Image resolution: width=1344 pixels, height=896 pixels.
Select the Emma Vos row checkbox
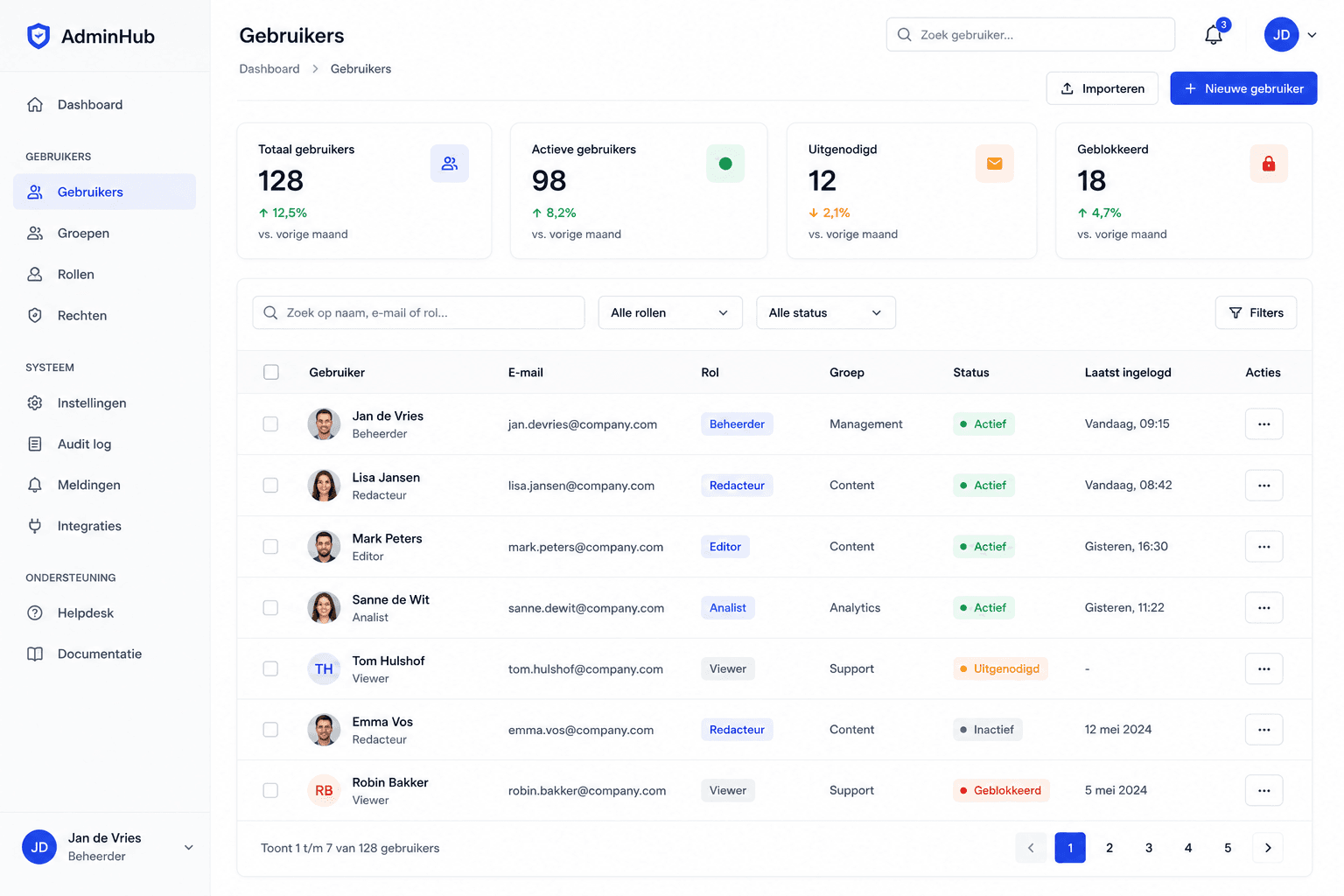270,730
